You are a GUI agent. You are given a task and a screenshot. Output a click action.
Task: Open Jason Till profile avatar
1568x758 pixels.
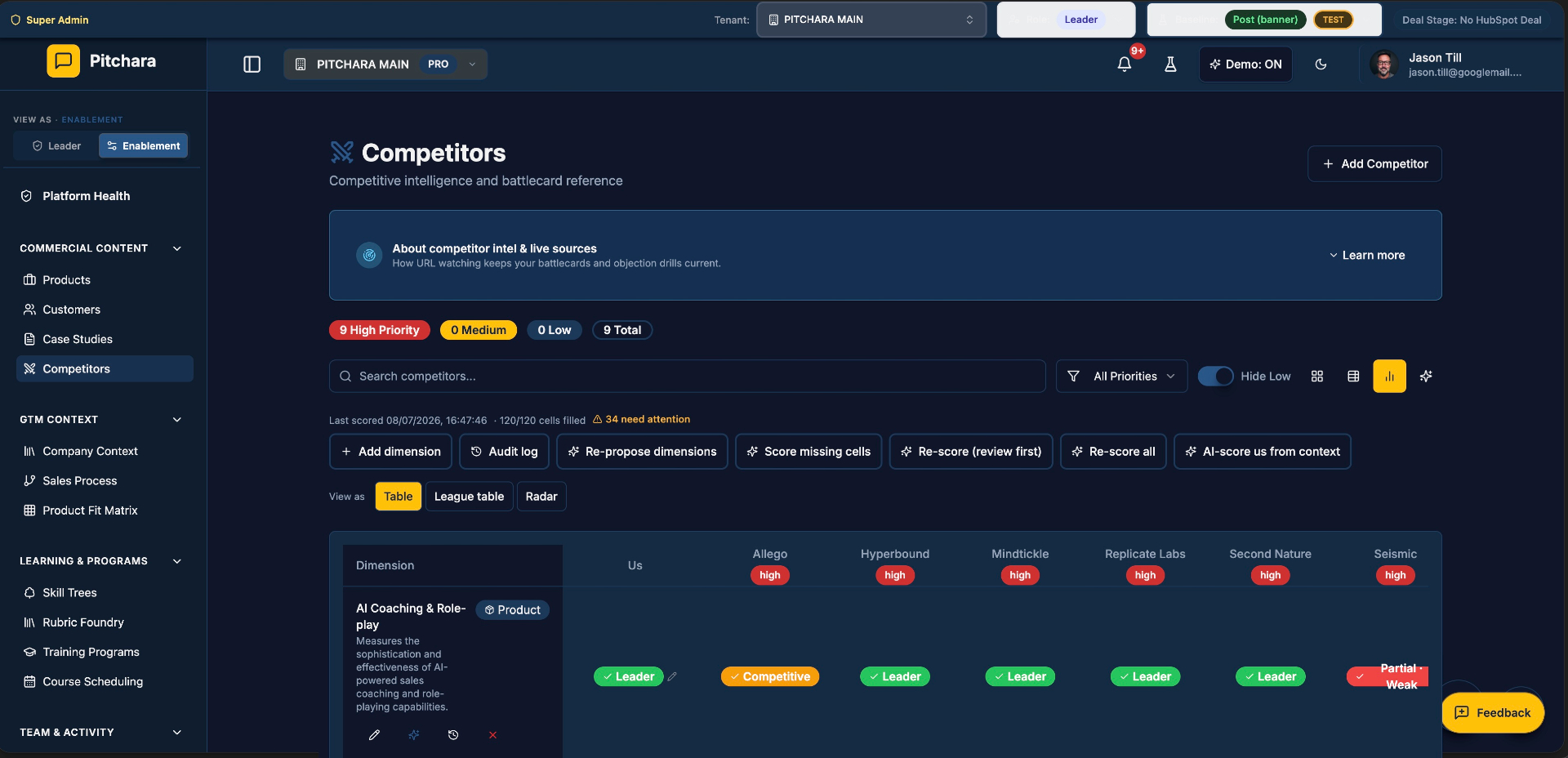(1383, 65)
